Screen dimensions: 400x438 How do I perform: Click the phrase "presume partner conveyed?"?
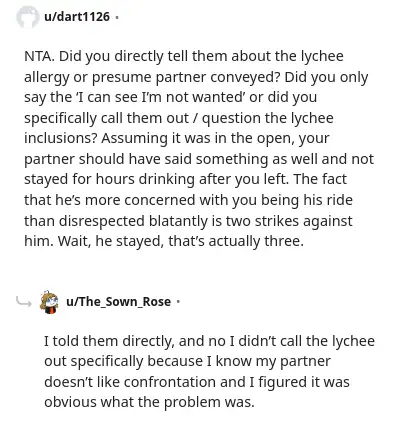pyautogui.click(x=186, y=77)
